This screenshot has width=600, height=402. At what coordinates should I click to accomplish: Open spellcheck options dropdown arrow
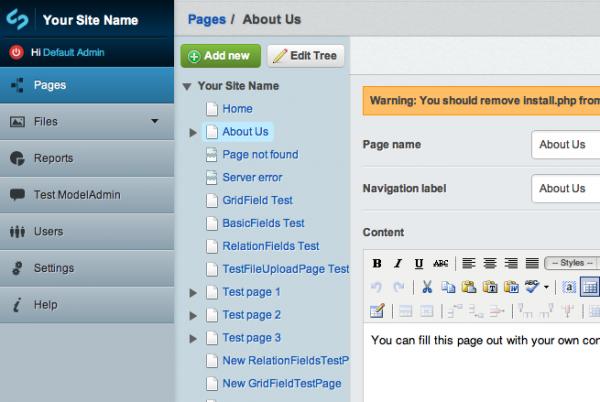[x=546, y=287]
